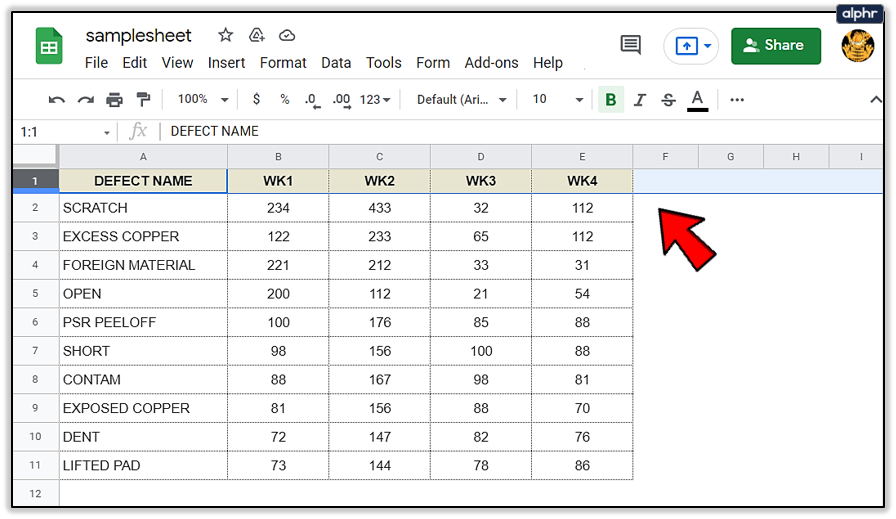Click the undo arrow icon
Screen dimensions: 896x519
(x=57, y=100)
